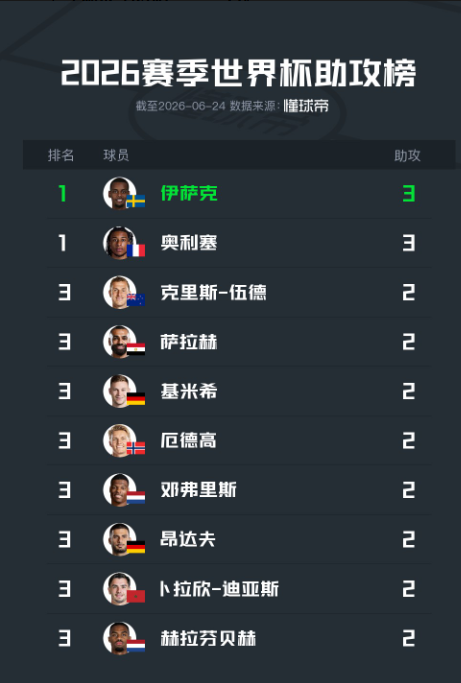The image size is (461, 683).
Task: Click the 2026赛季世界杯助攻榜 title
Action: click(x=238, y=72)
